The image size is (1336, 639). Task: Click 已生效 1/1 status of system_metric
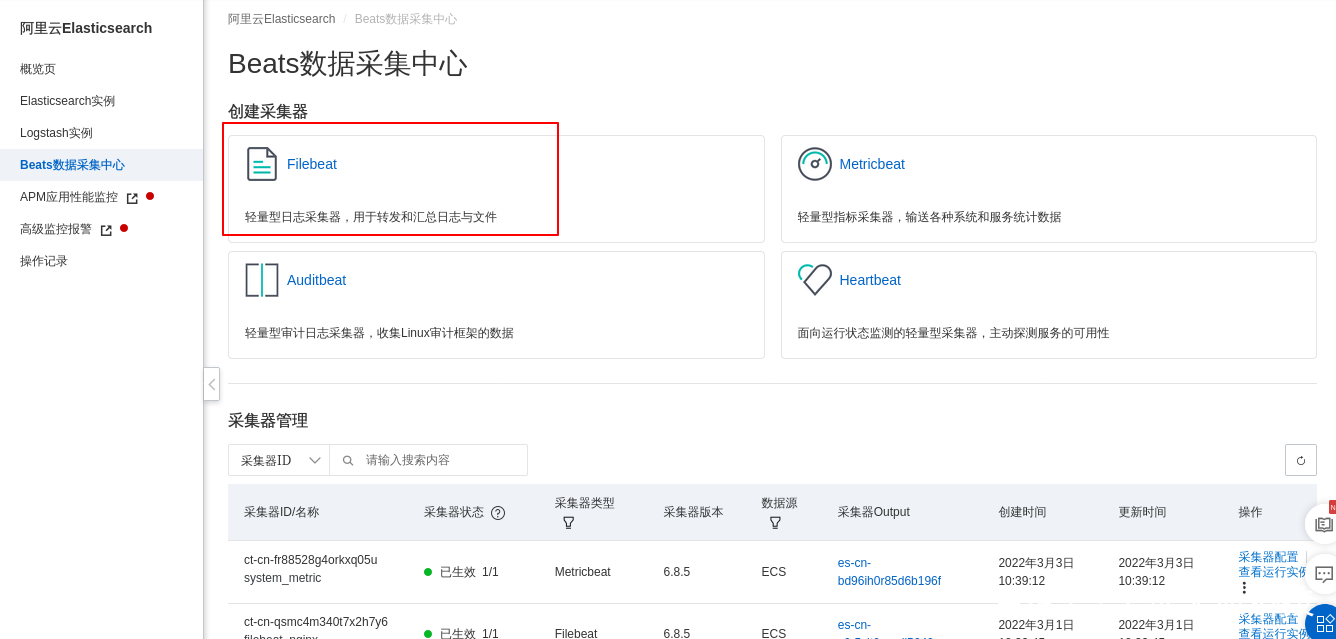tap(461, 572)
